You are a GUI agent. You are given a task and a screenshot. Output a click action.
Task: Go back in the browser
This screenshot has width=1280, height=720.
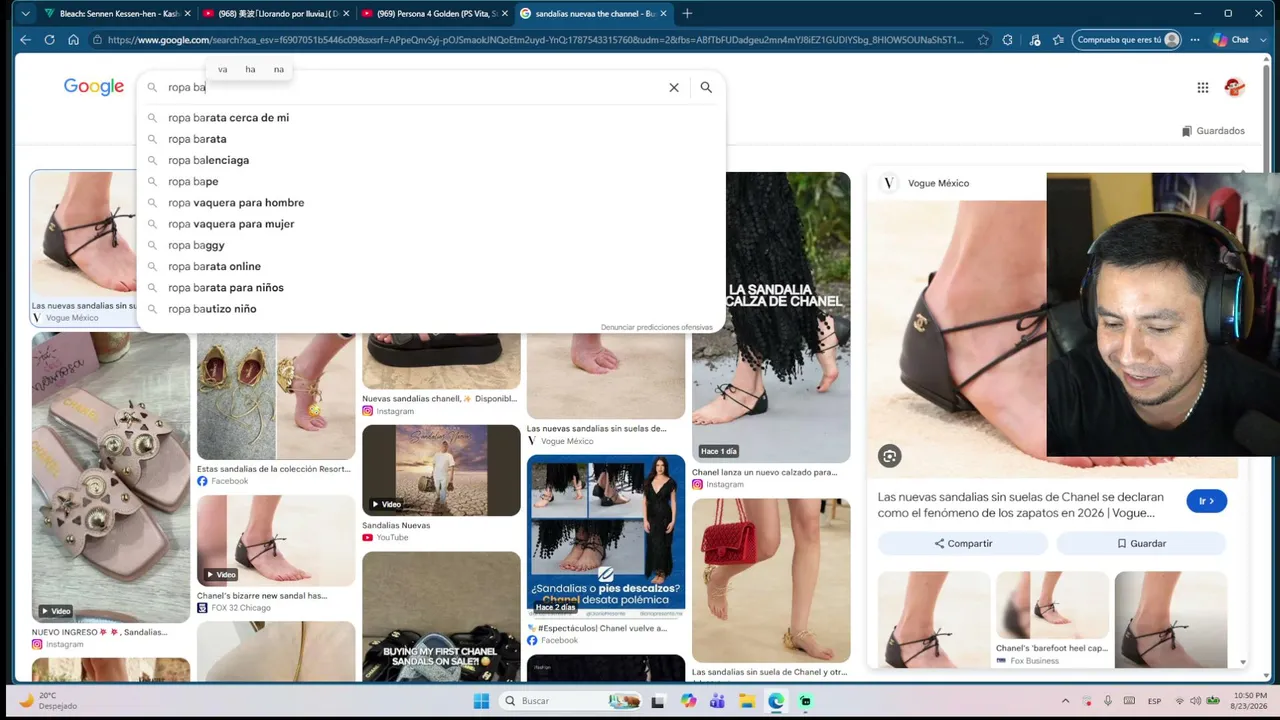pos(25,40)
